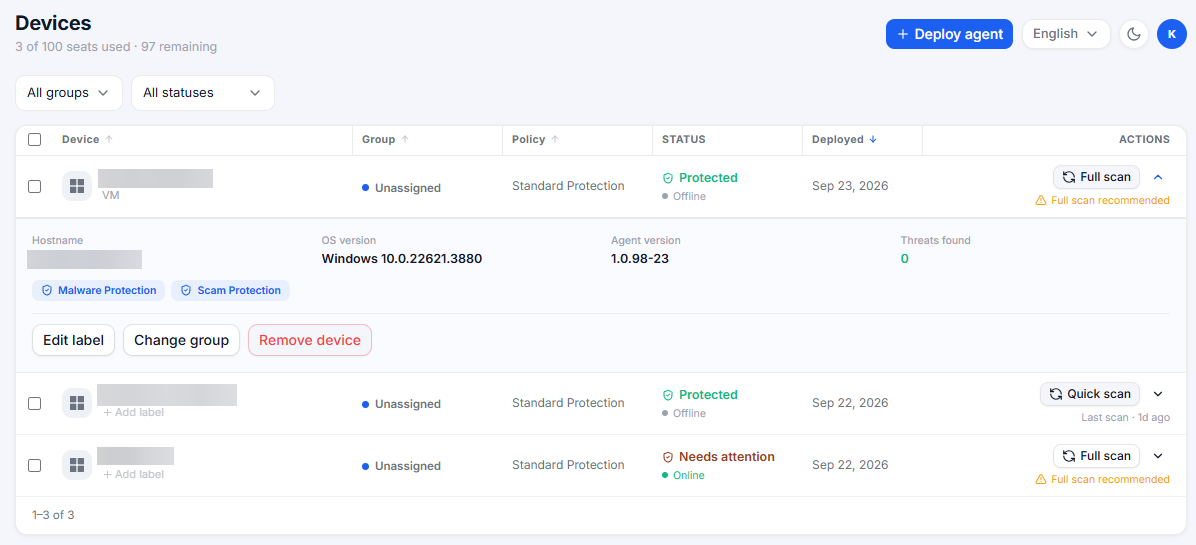
Task: Toggle dark mode moon icon
Action: (1133, 34)
